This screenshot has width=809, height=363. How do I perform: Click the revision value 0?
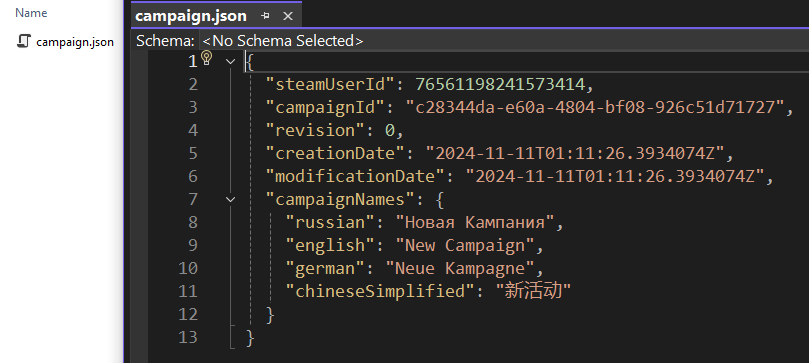coord(390,130)
